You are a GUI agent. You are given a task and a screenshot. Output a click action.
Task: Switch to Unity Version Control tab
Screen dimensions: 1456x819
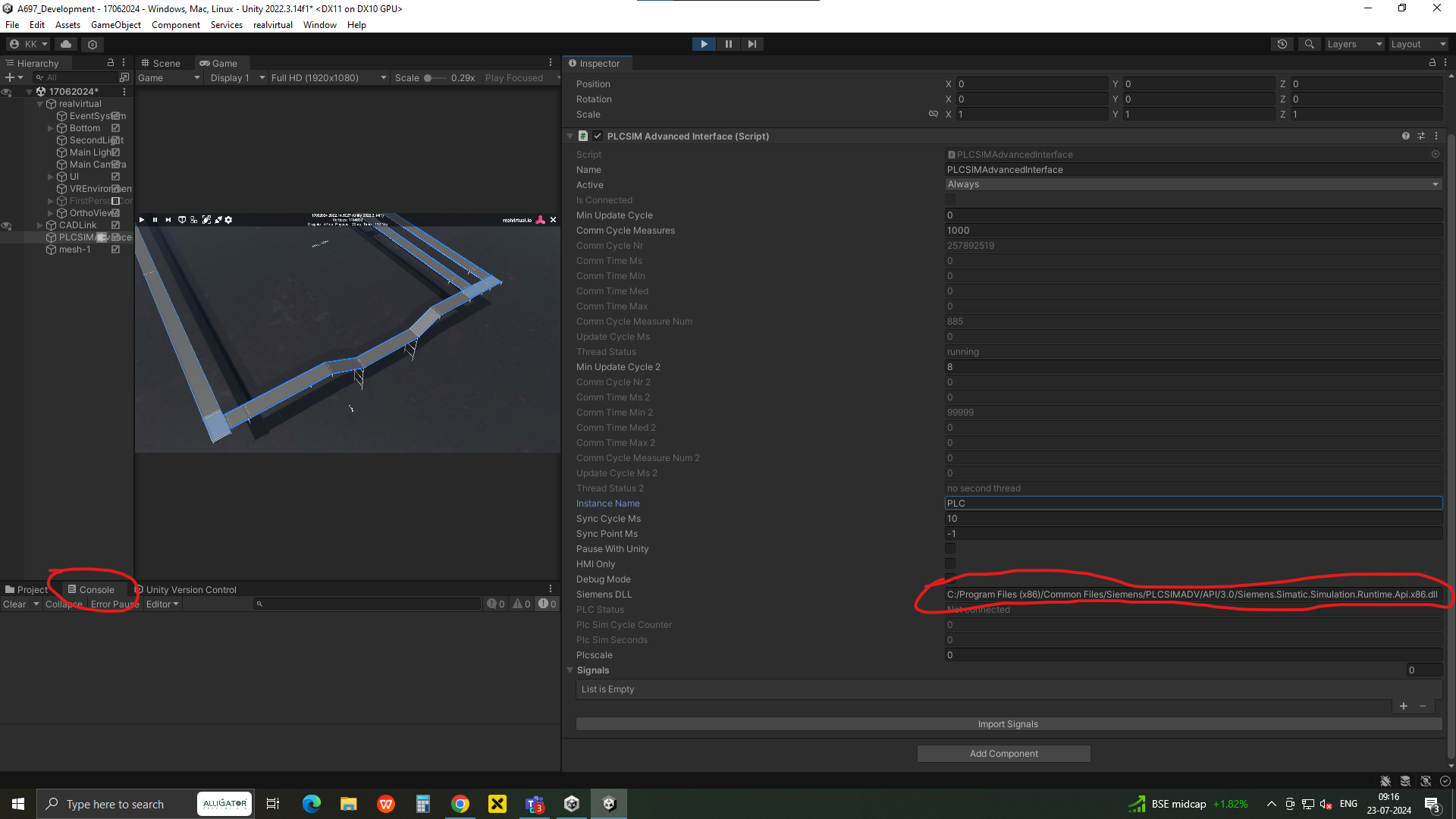point(186,589)
